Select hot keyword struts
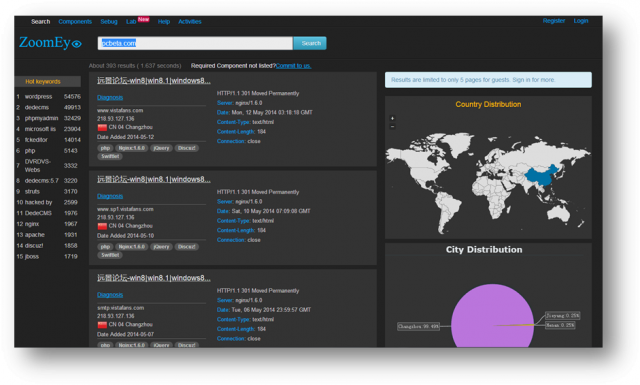 (x=32, y=191)
